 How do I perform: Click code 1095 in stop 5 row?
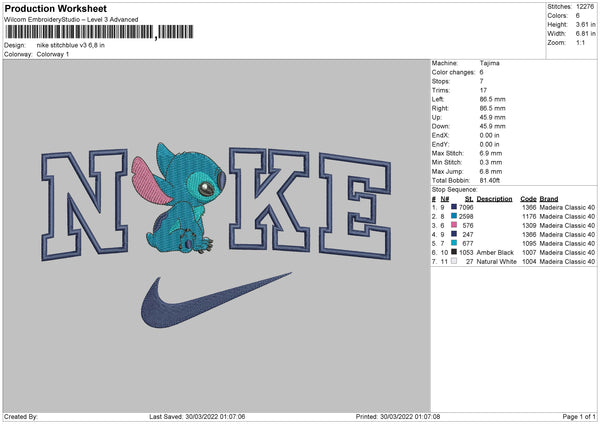[x=529, y=243]
